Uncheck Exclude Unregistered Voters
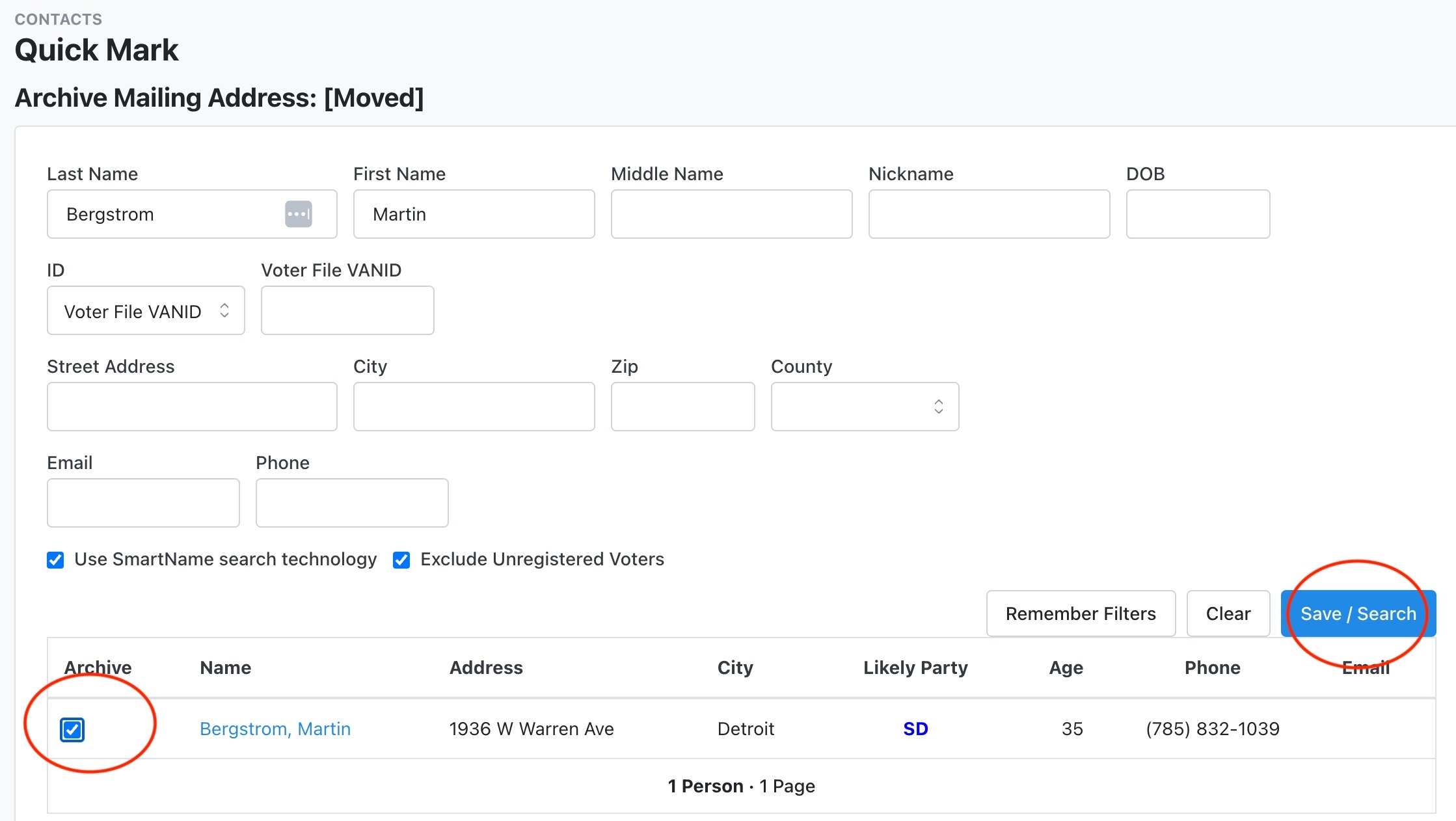 pyautogui.click(x=401, y=560)
